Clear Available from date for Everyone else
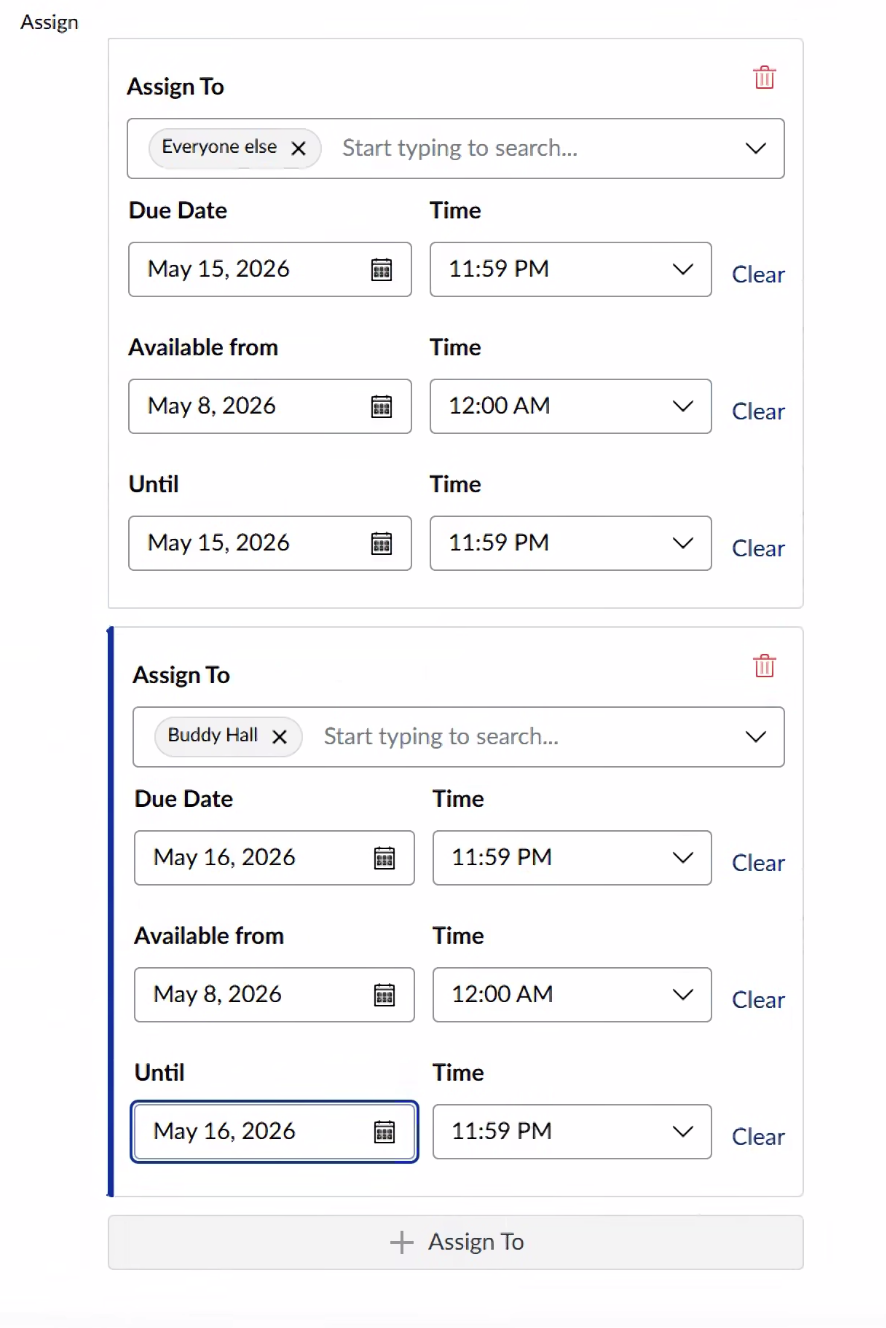886x1328 pixels. pyautogui.click(x=758, y=411)
